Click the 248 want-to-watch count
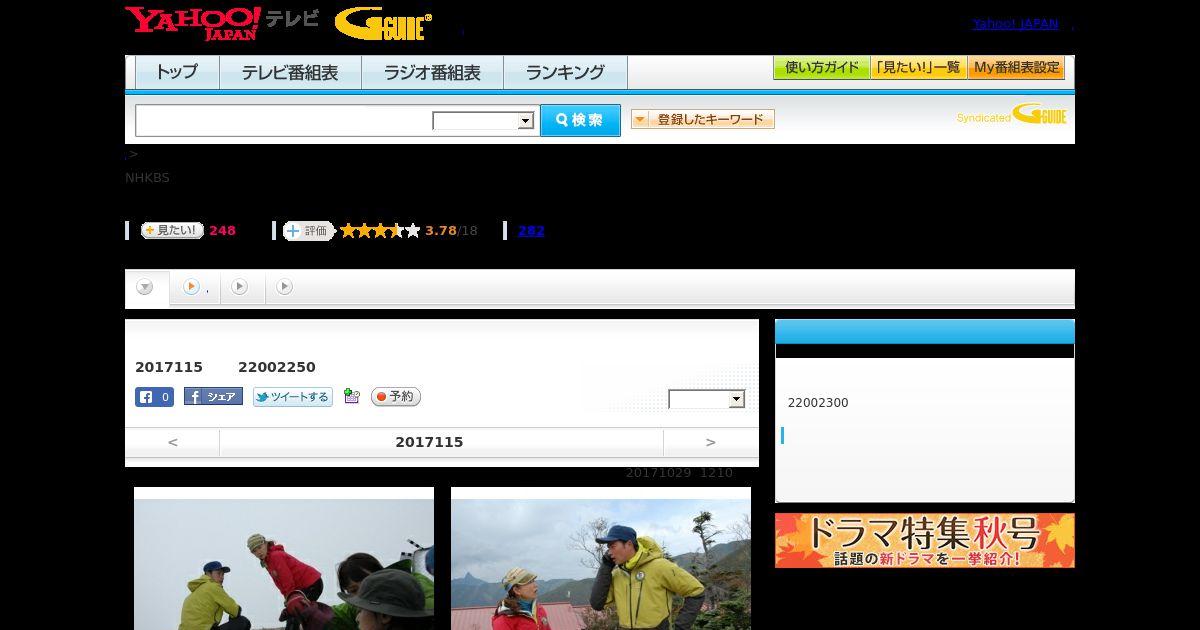Image resolution: width=1200 pixels, height=630 pixels. click(222, 230)
